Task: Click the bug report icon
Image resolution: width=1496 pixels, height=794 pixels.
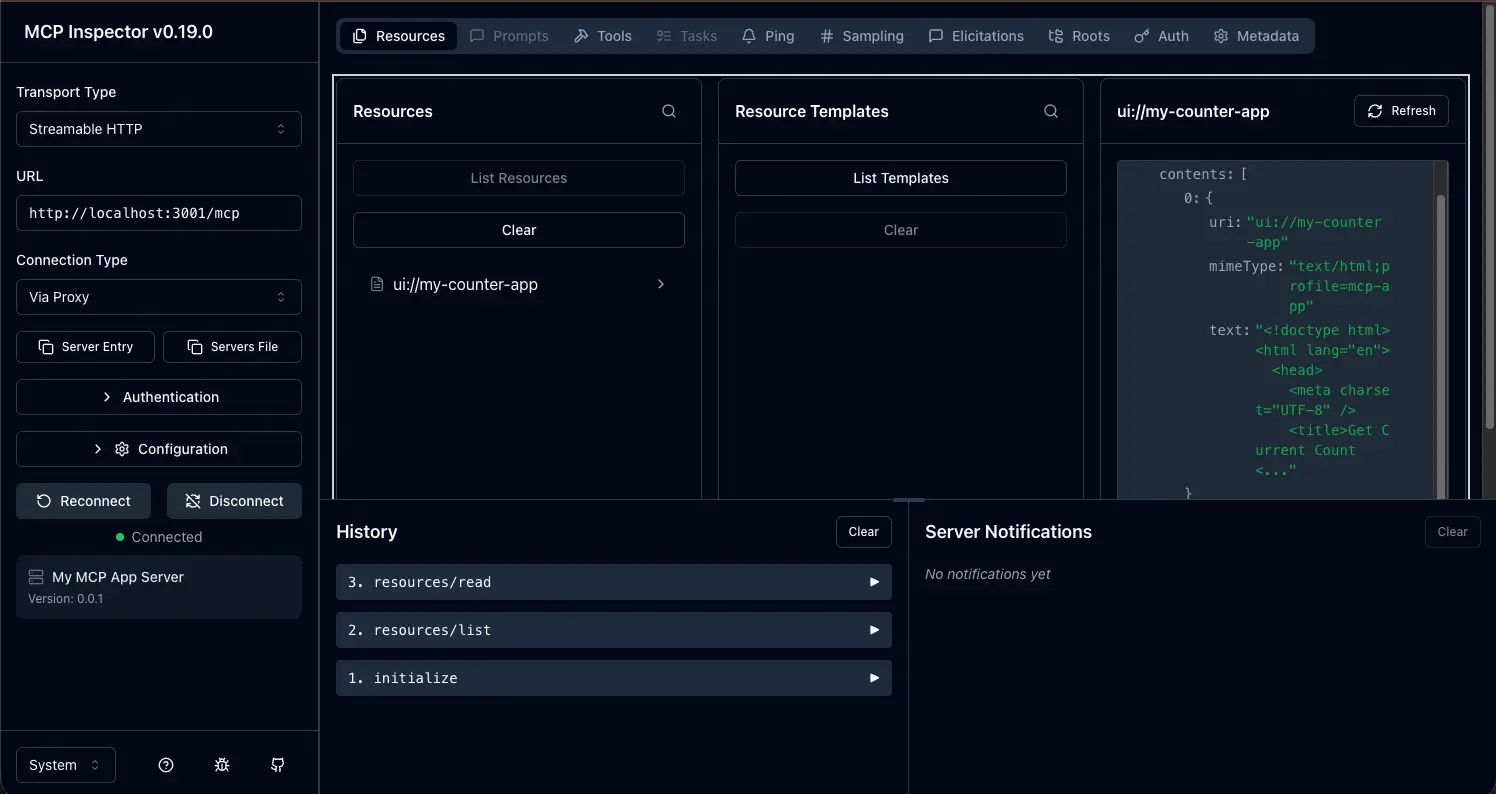Action: point(222,765)
